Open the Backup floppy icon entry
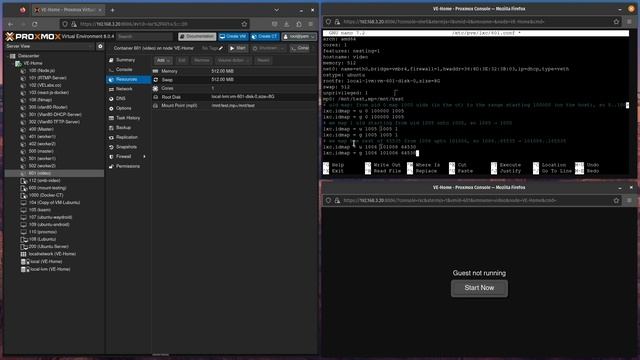640x360 pixels. point(111,128)
